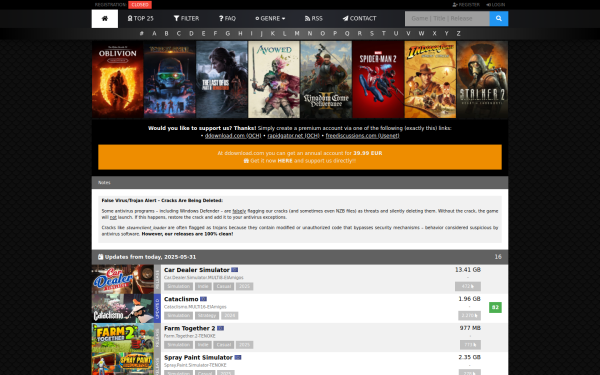
Task: Follow the rapidgator.net (OCH) link
Action: coord(293,136)
